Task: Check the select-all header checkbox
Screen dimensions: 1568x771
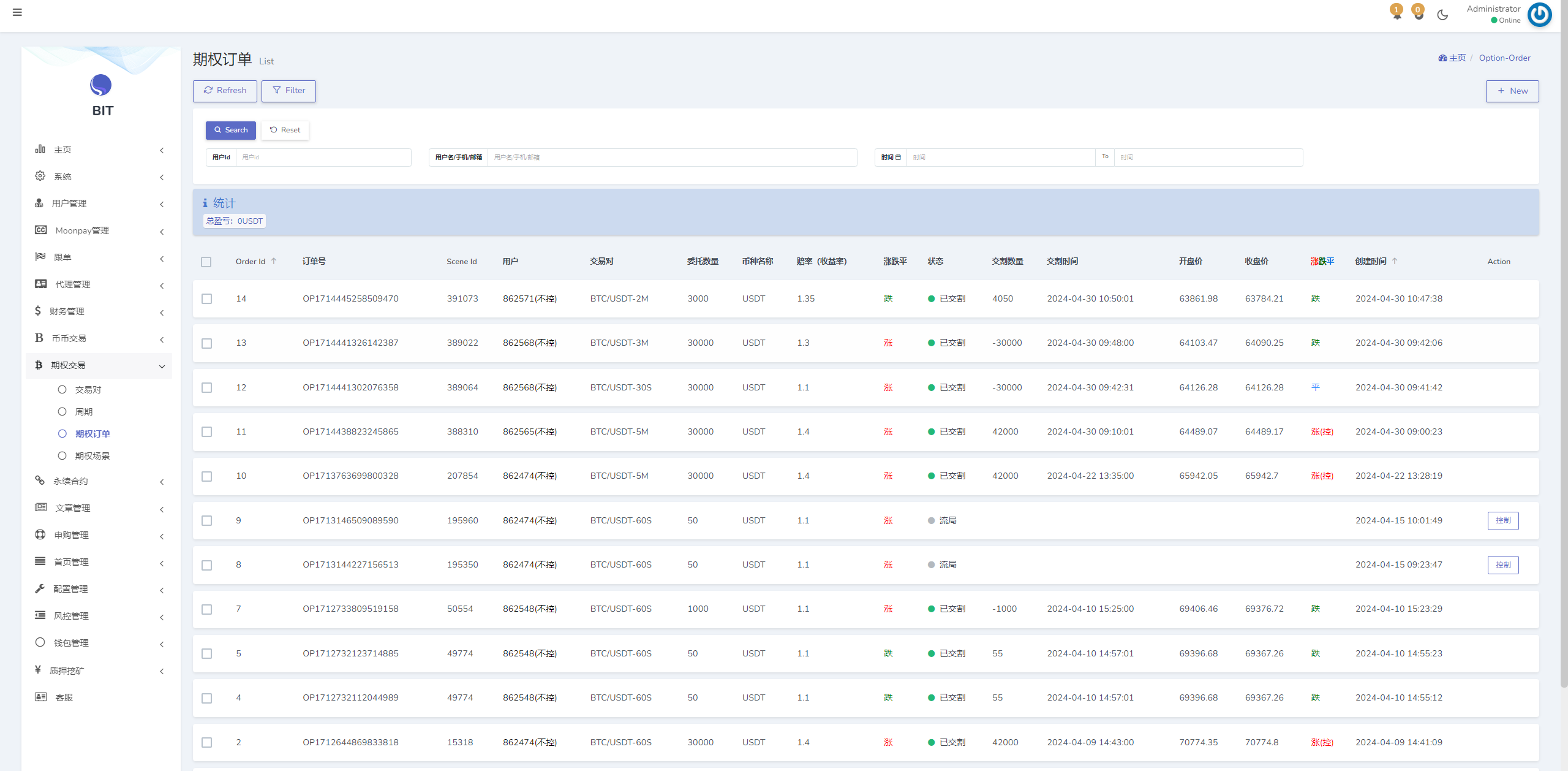Action: [x=206, y=262]
